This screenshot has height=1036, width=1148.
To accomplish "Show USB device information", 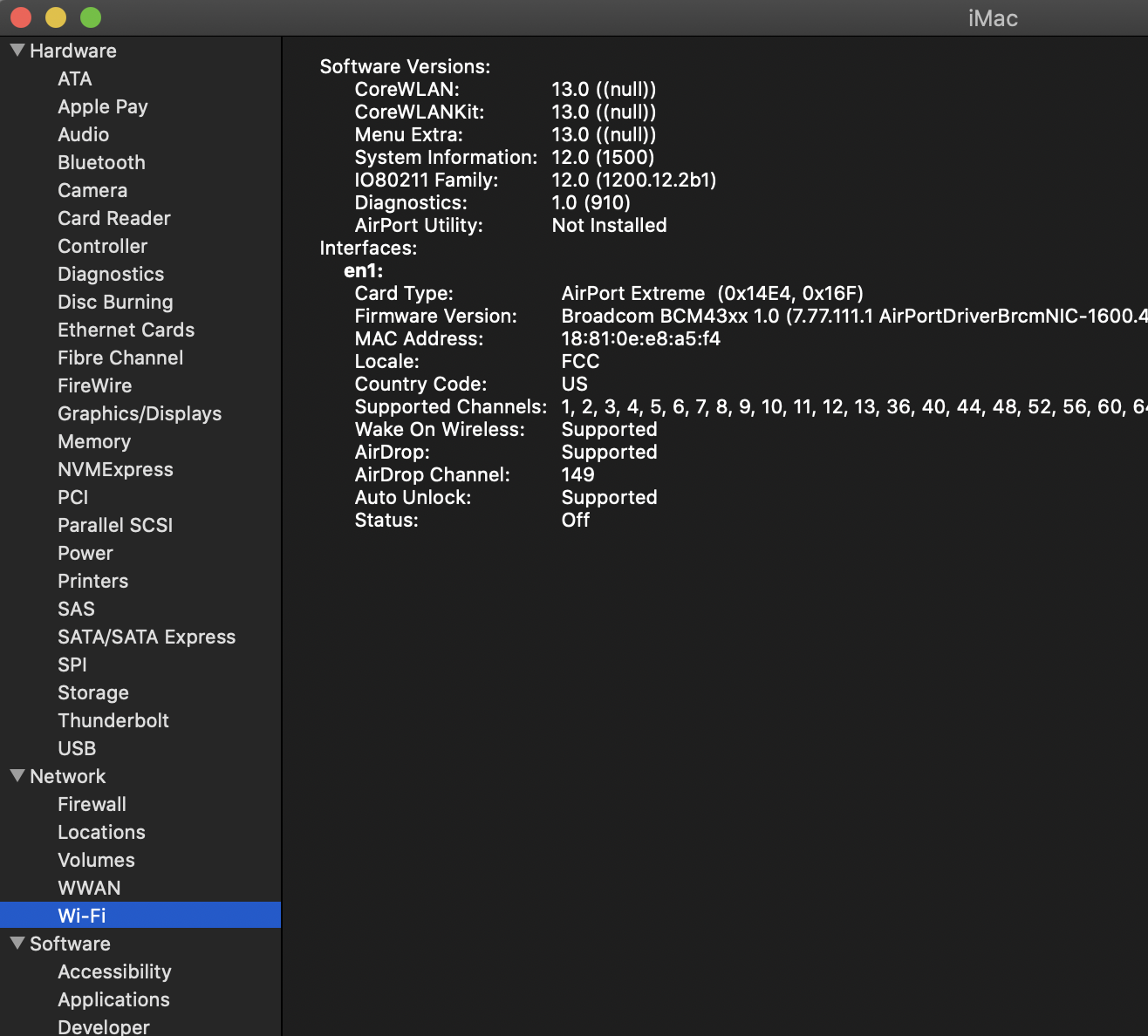I will click(x=77, y=748).
